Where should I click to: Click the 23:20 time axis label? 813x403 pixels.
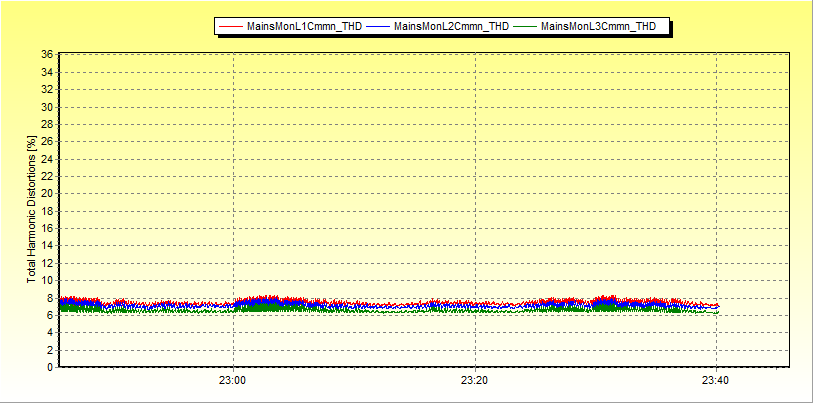(x=475, y=381)
